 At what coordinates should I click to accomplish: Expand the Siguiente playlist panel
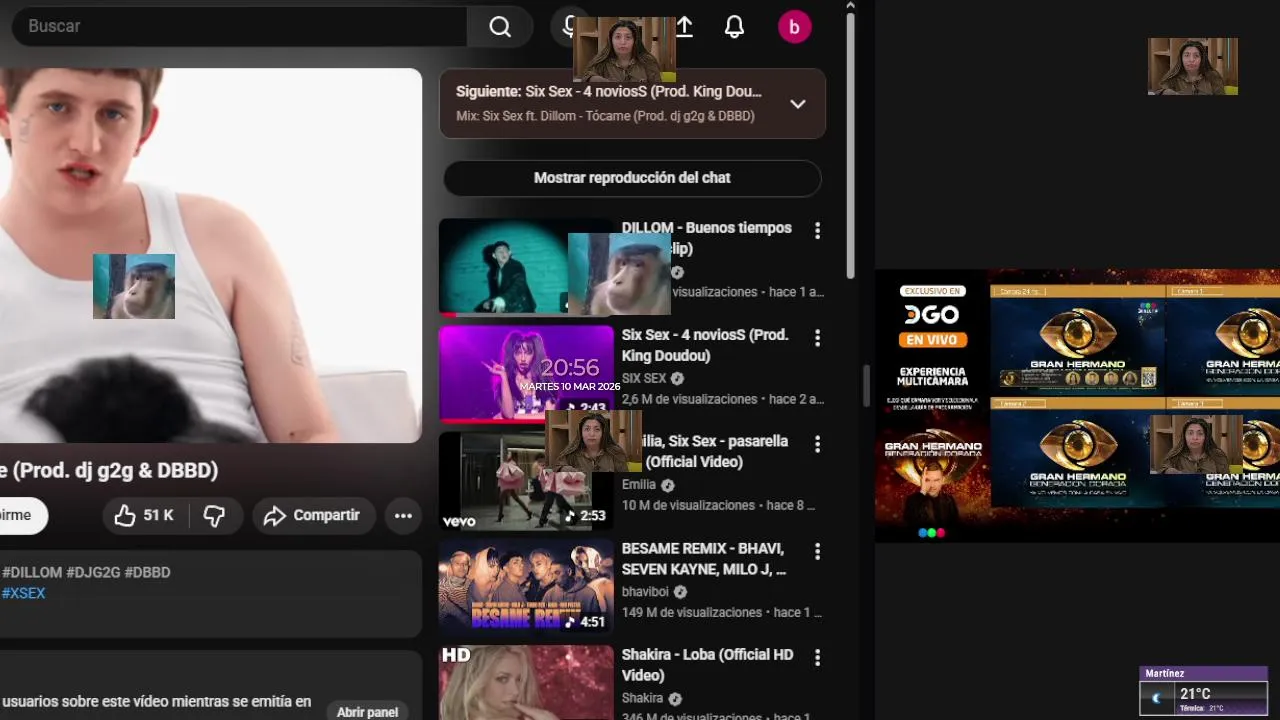797,104
